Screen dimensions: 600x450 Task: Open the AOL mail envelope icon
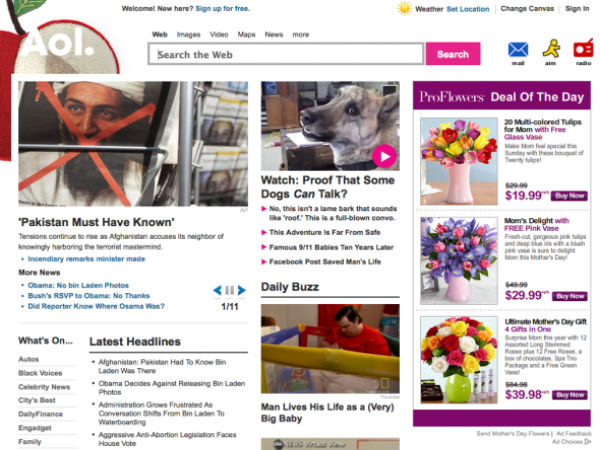[x=518, y=50]
